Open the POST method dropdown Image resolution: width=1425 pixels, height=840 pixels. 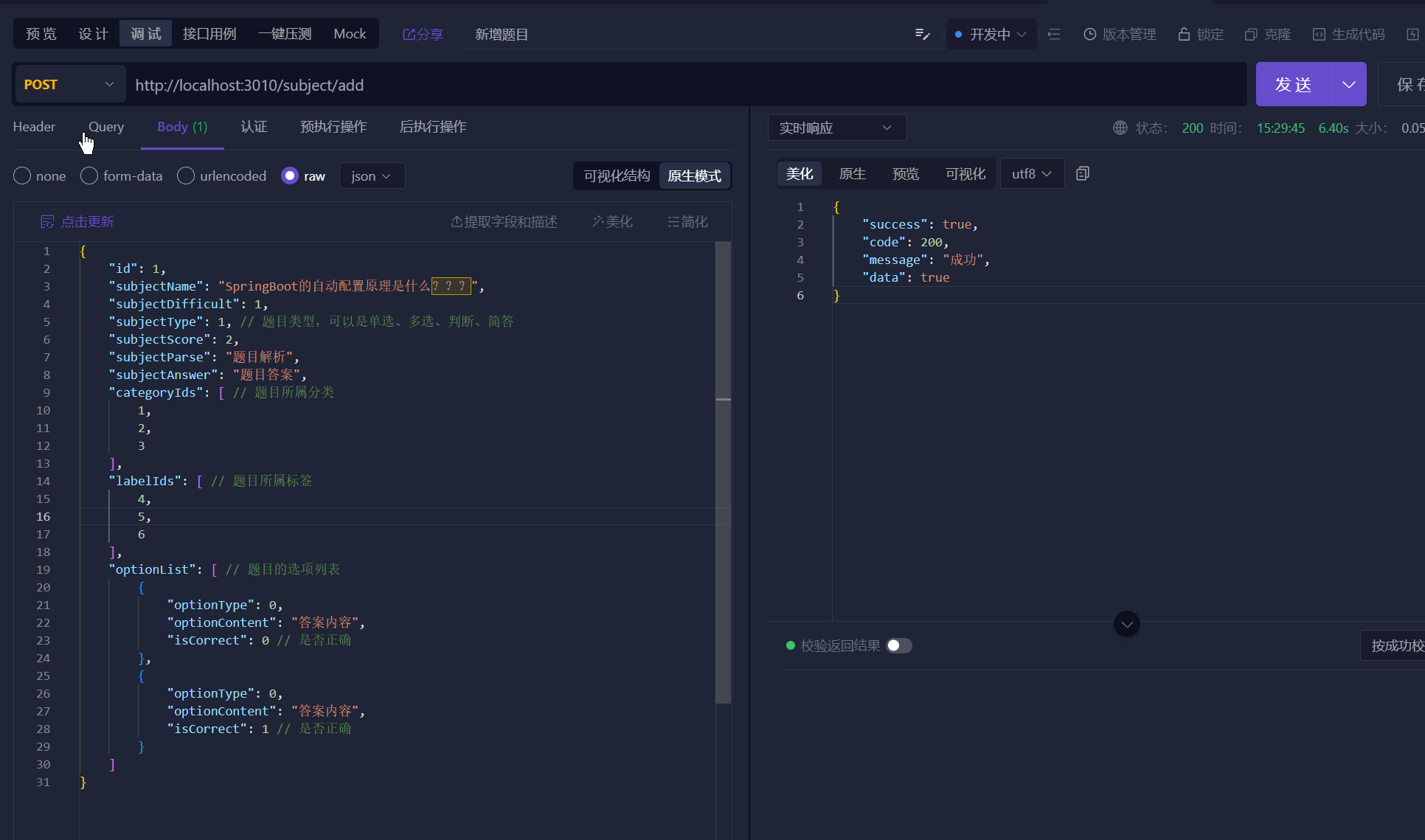[x=69, y=85]
